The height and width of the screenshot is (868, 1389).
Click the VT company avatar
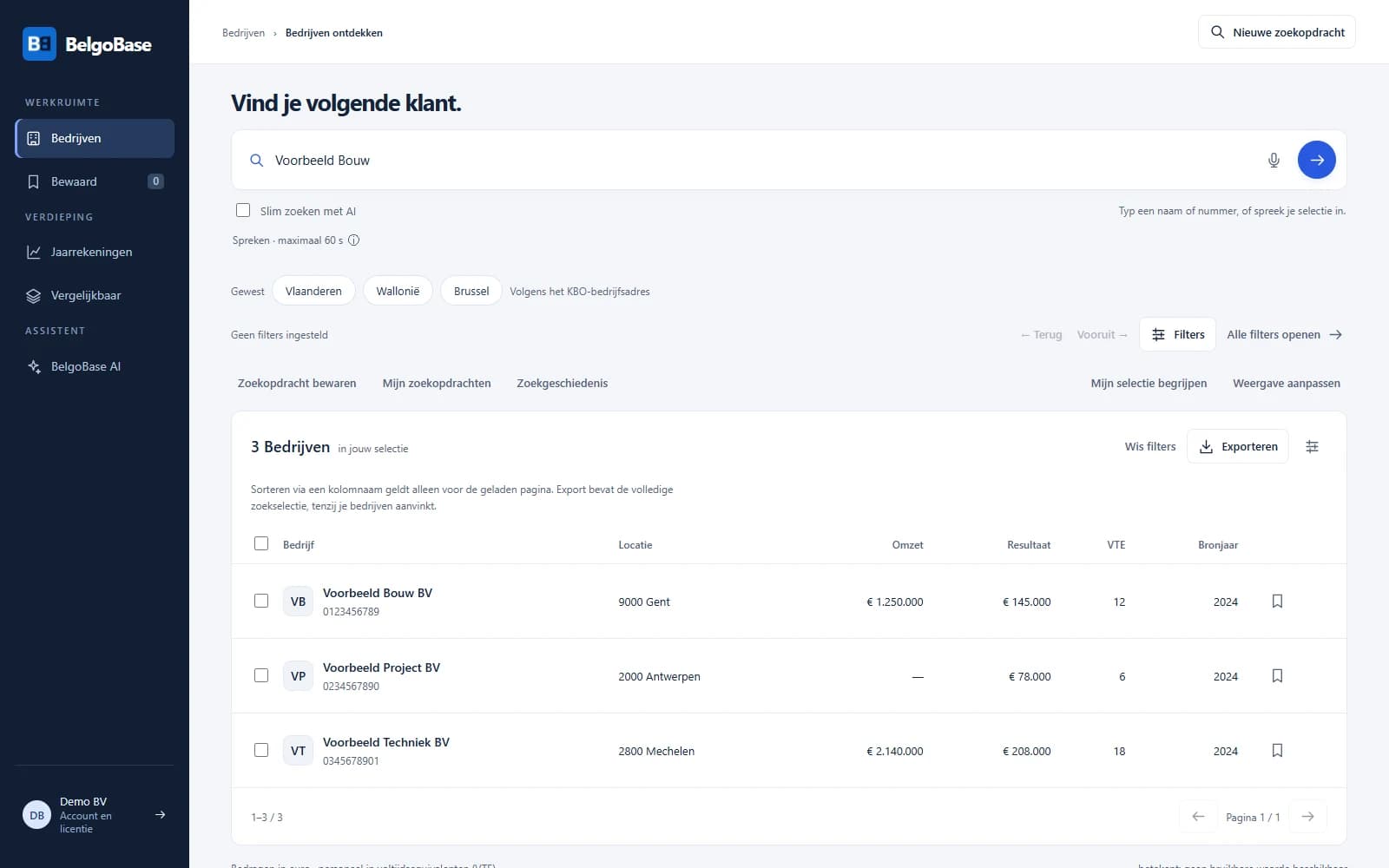(x=298, y=751)
